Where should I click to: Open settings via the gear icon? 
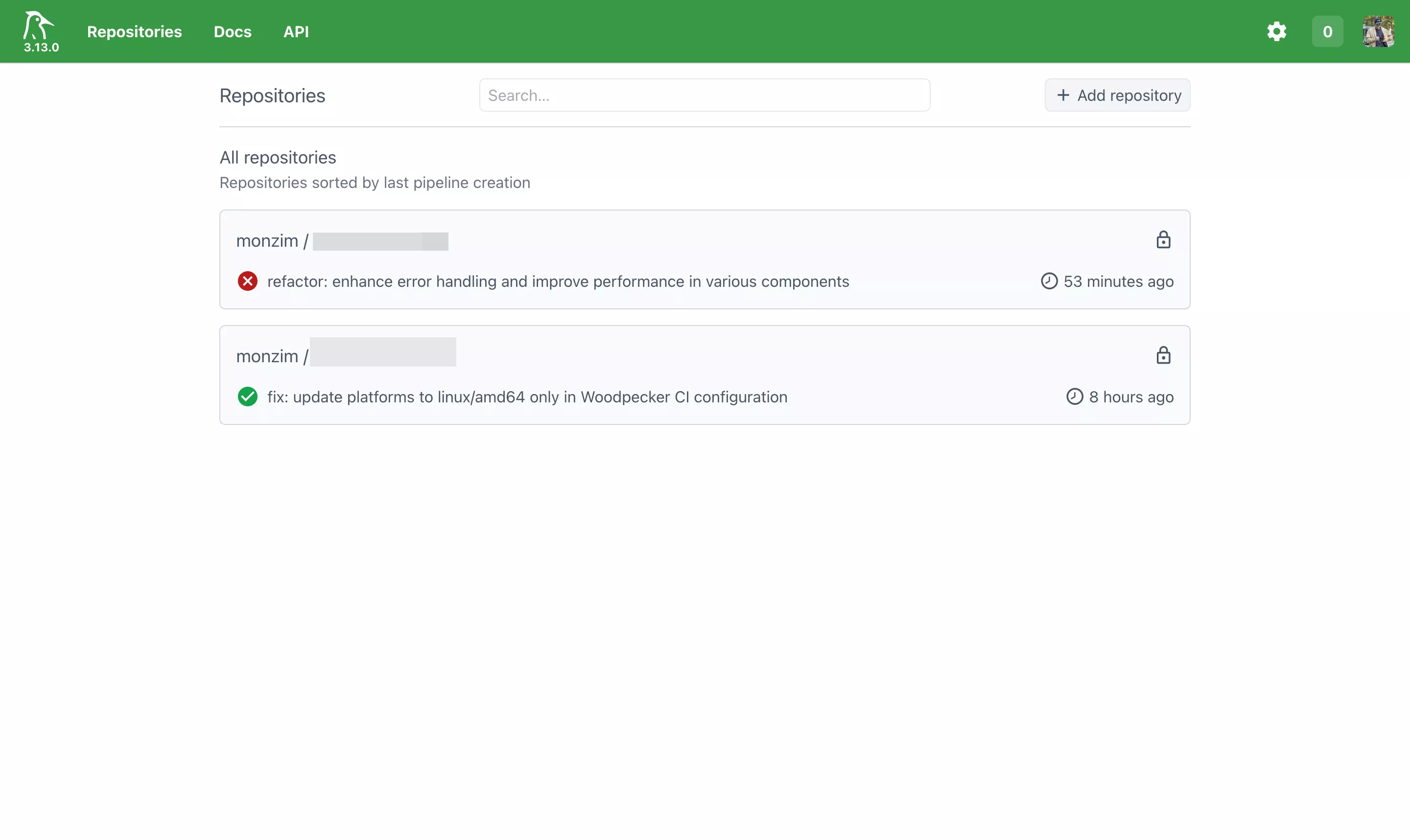coord(1276,32)
